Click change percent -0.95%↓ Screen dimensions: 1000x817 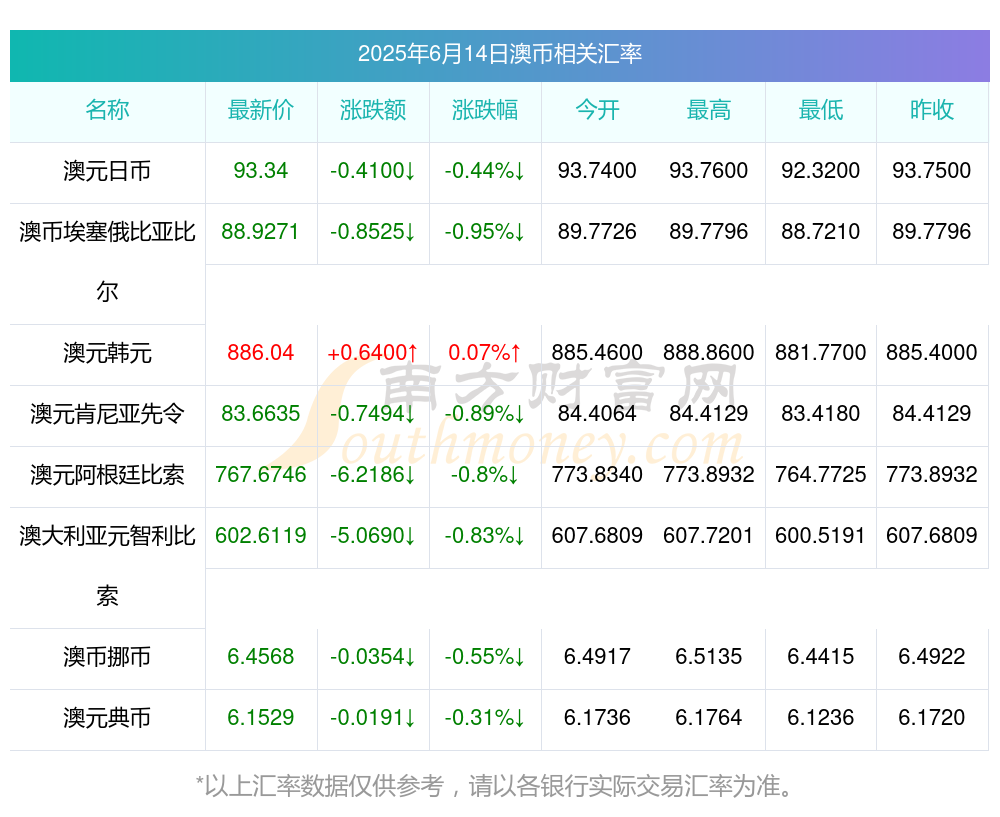[485, 232]
